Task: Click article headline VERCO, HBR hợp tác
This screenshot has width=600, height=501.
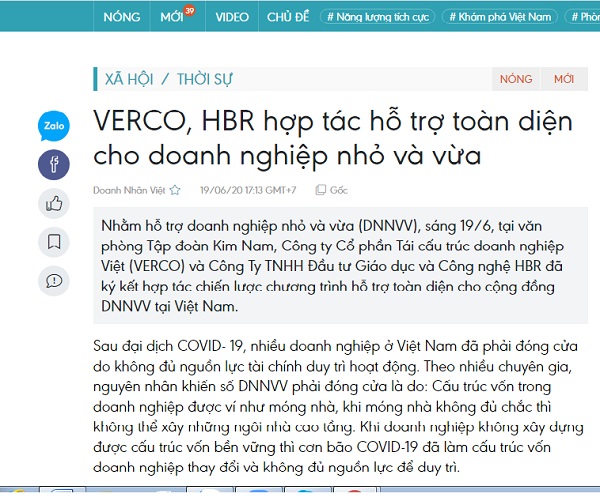Action: click(333, 139)
